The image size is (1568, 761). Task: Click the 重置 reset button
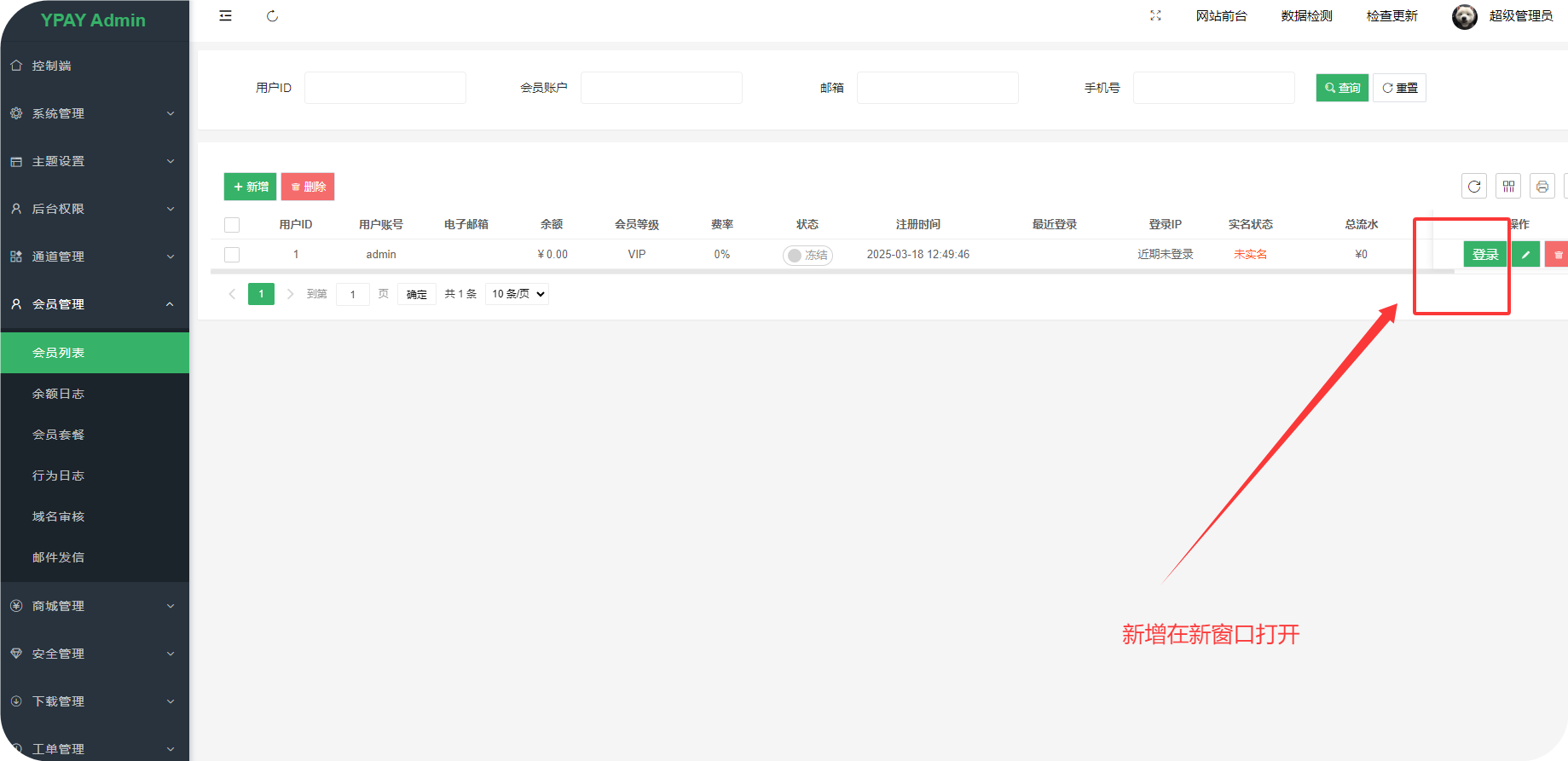(1399, 88)
